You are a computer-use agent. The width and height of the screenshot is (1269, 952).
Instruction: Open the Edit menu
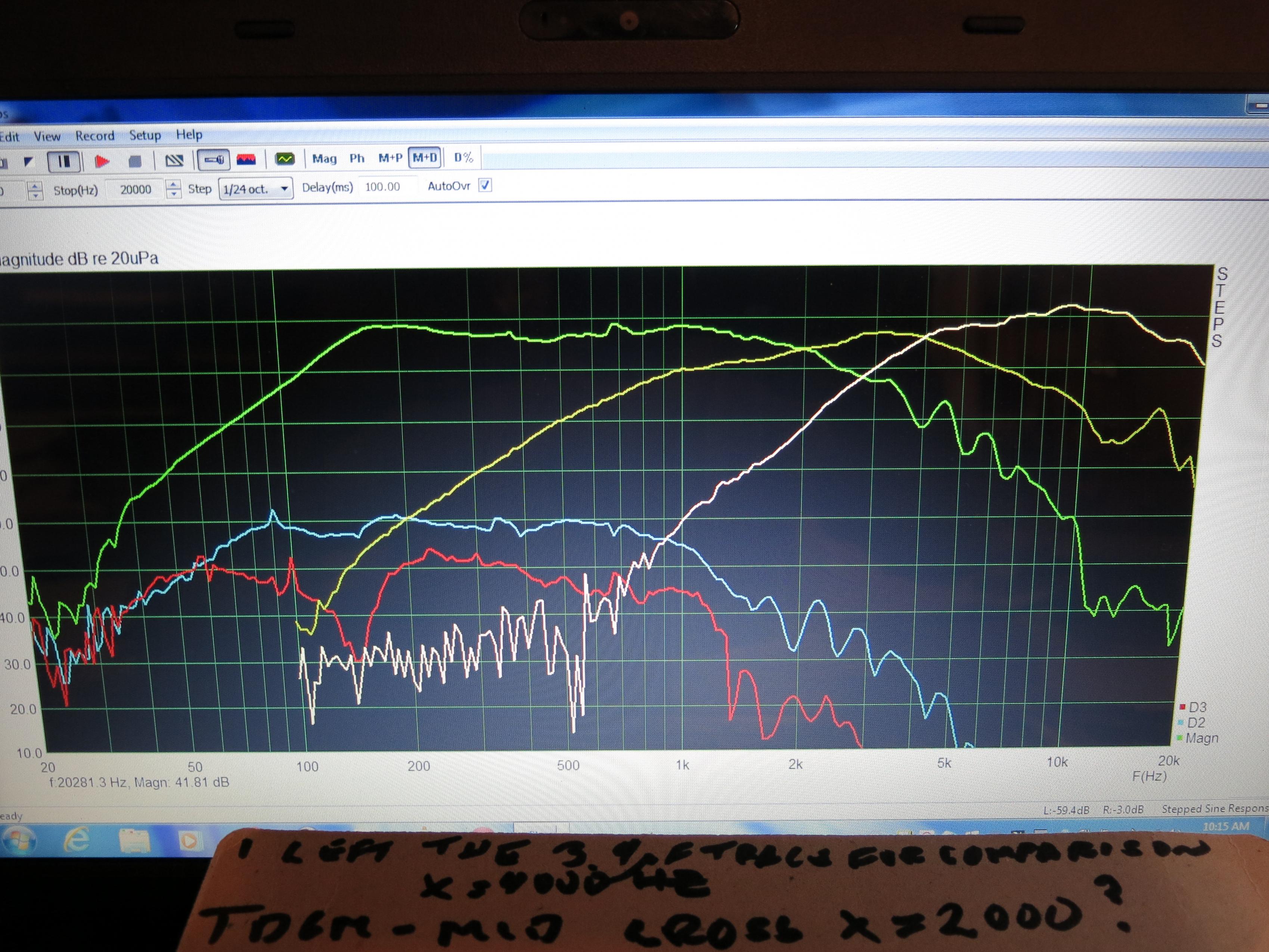pos(9,137)
